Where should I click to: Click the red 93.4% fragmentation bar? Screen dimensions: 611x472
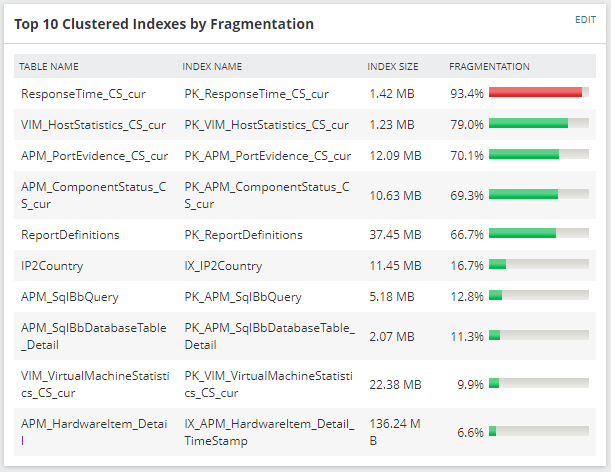[539, 92]
